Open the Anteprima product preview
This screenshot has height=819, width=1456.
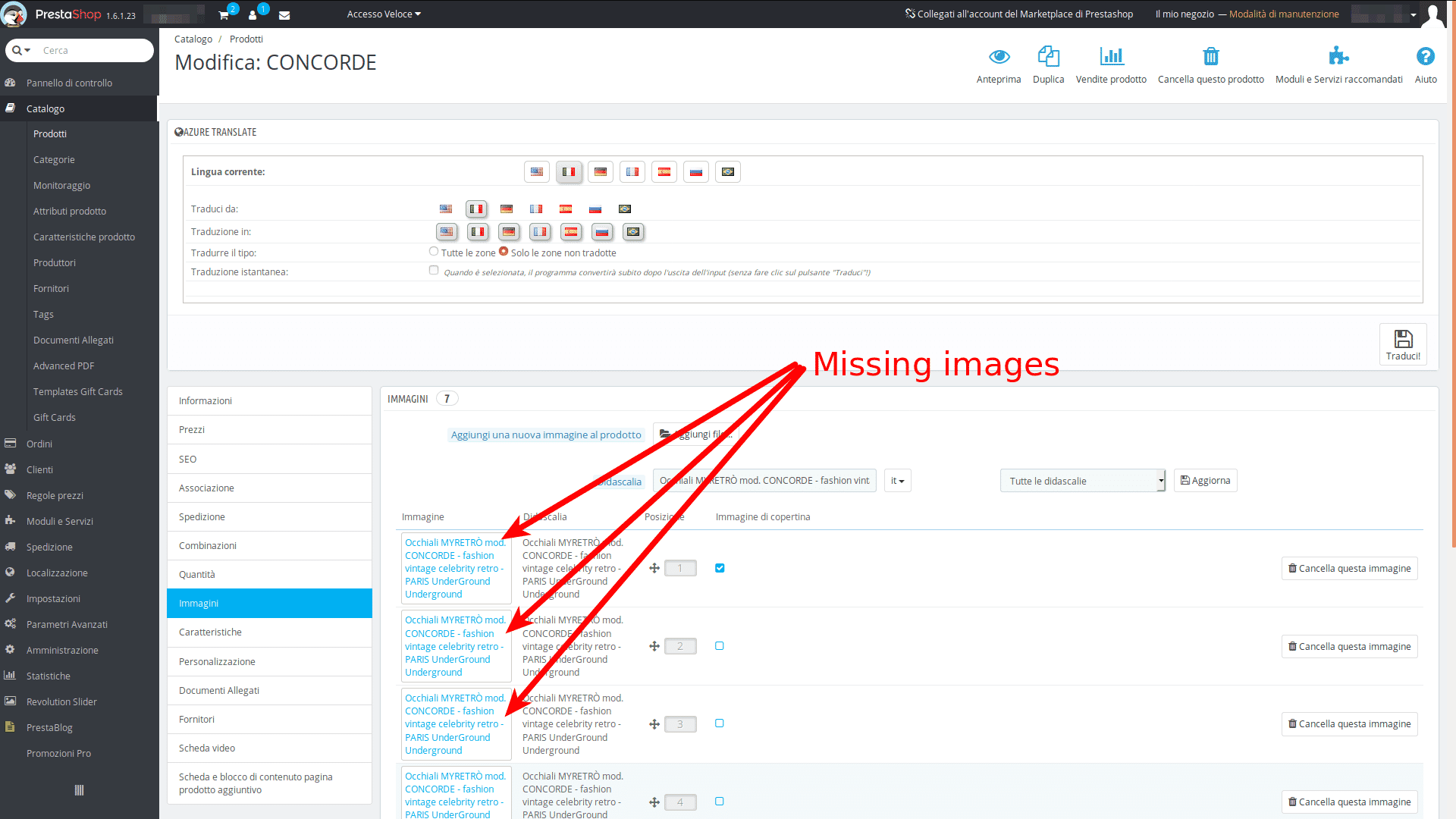coord(999,64)
